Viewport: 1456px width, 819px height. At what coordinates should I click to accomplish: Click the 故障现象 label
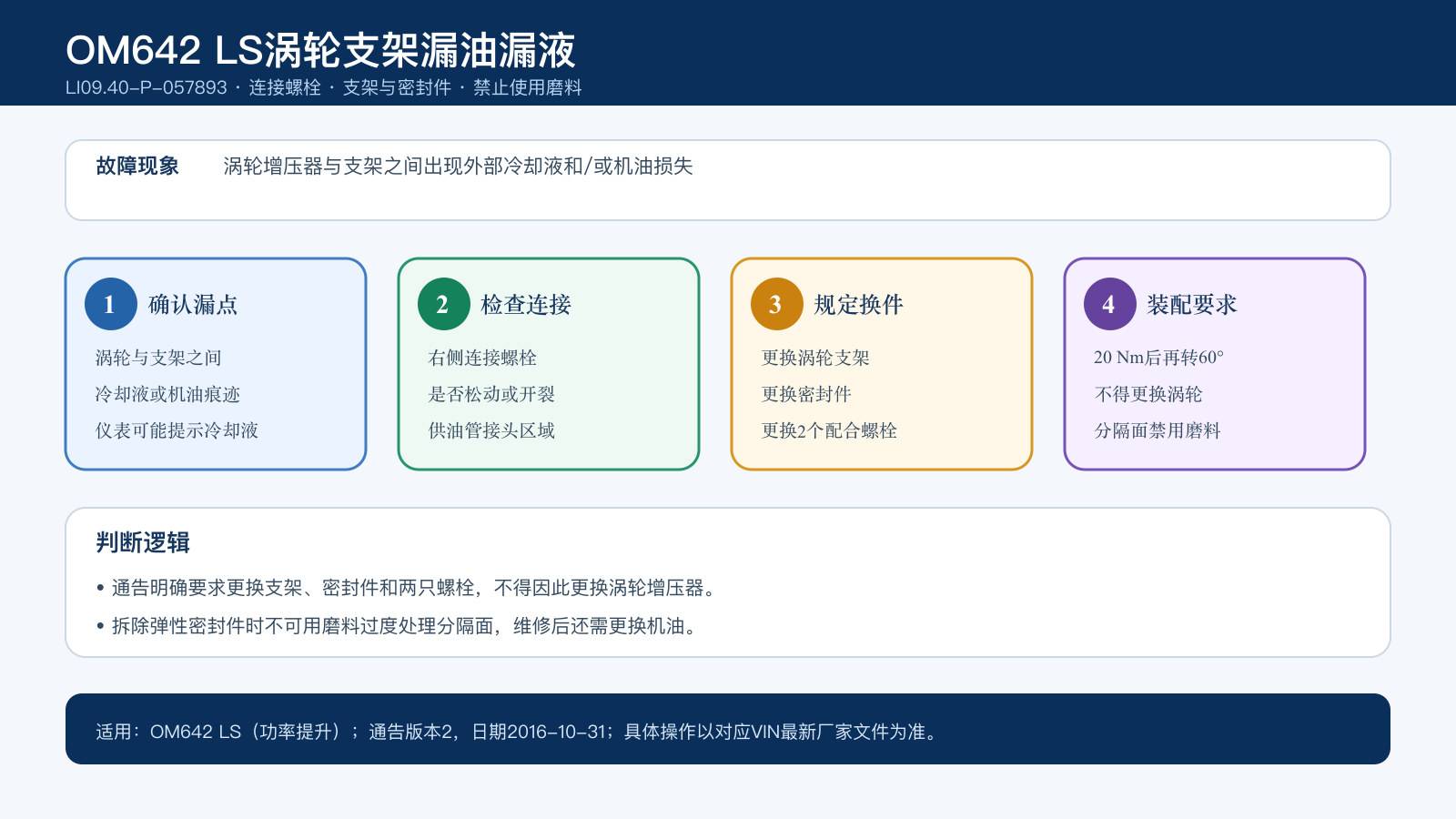point(137,166)
